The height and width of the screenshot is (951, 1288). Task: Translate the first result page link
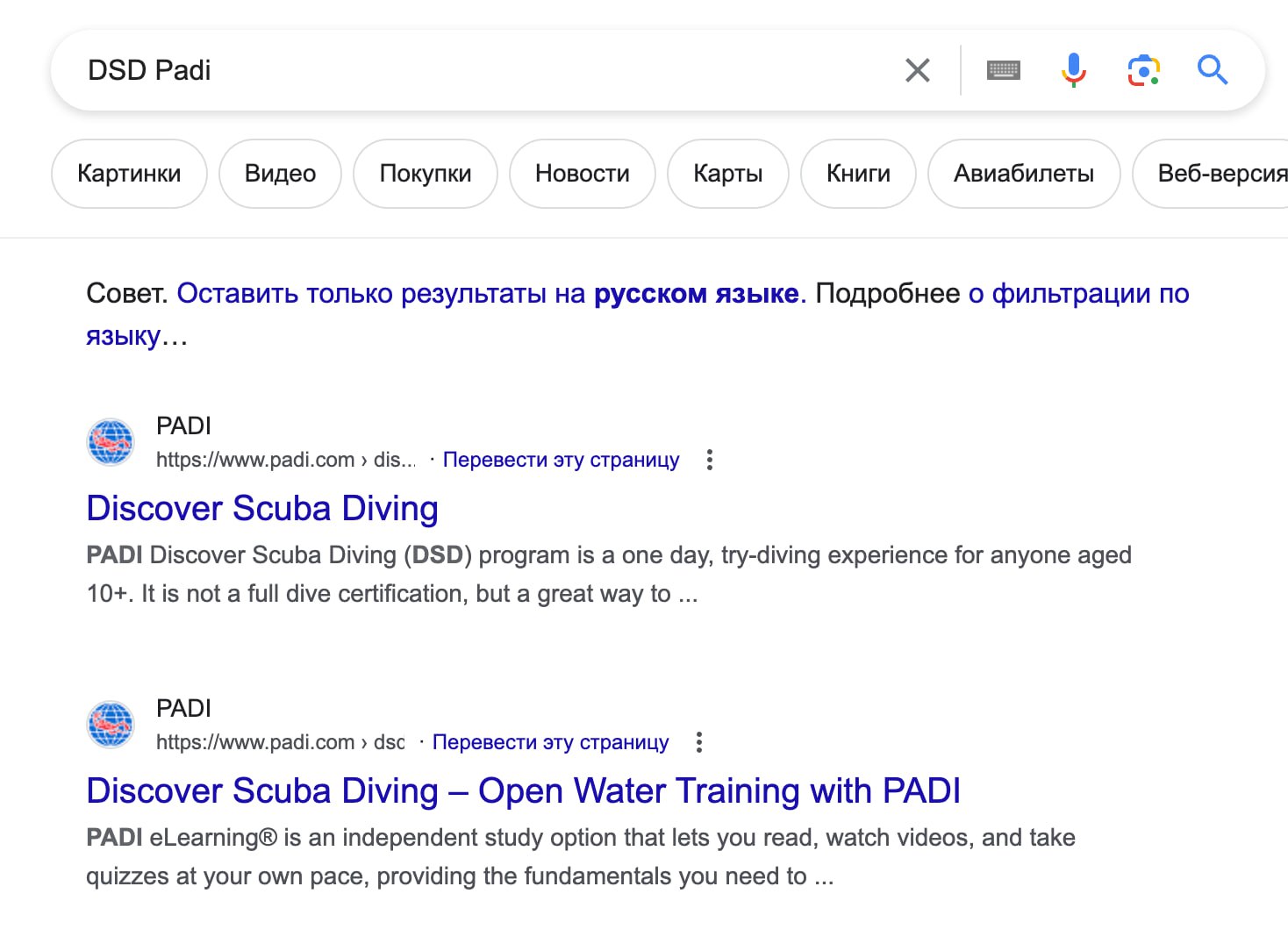coord(561,460)
